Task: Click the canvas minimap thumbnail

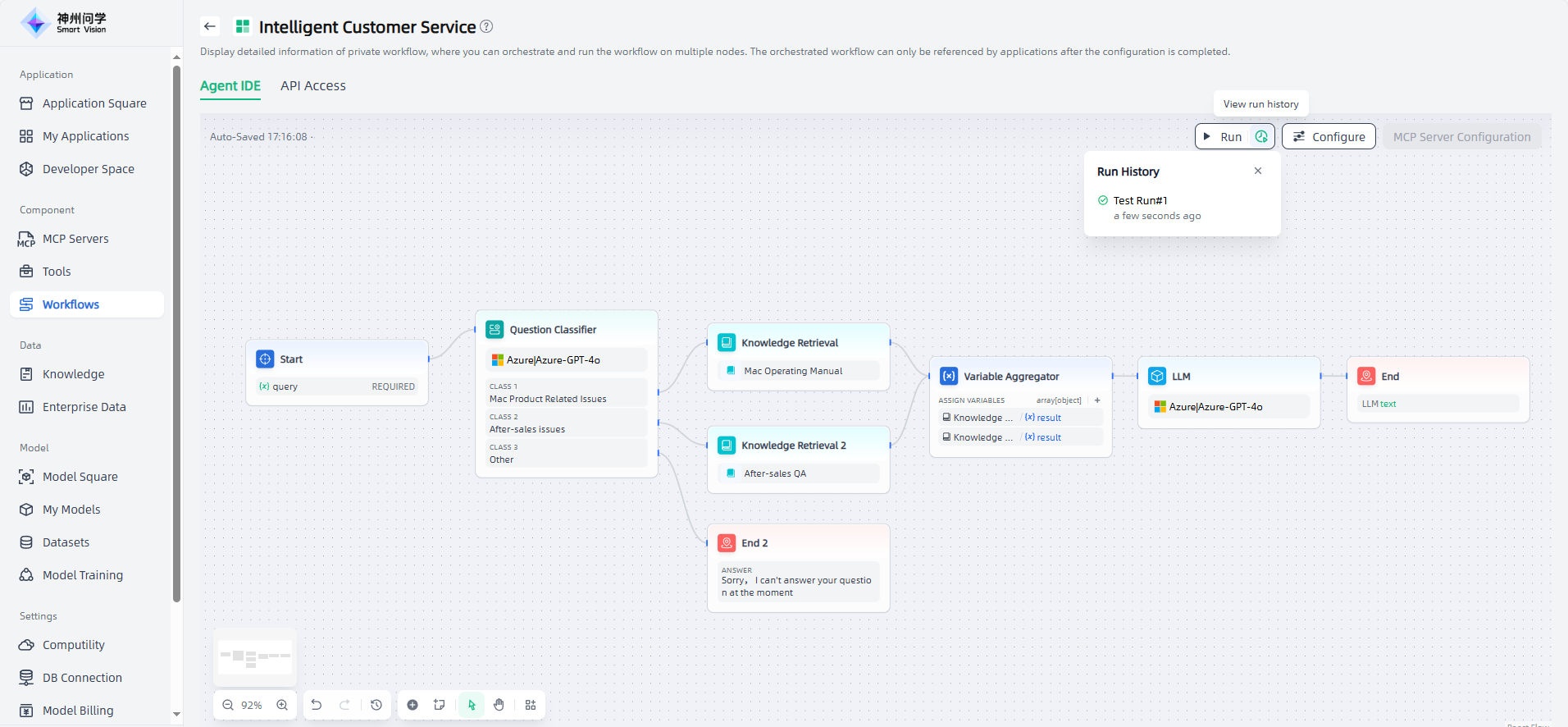Action: point(255,656)
